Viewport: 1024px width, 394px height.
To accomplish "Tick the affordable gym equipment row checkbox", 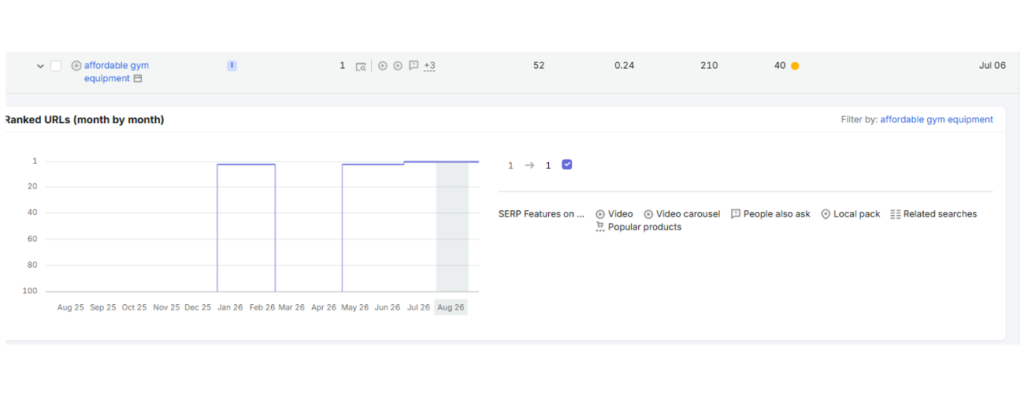I will pyautogui.click(x=56, y=66).
